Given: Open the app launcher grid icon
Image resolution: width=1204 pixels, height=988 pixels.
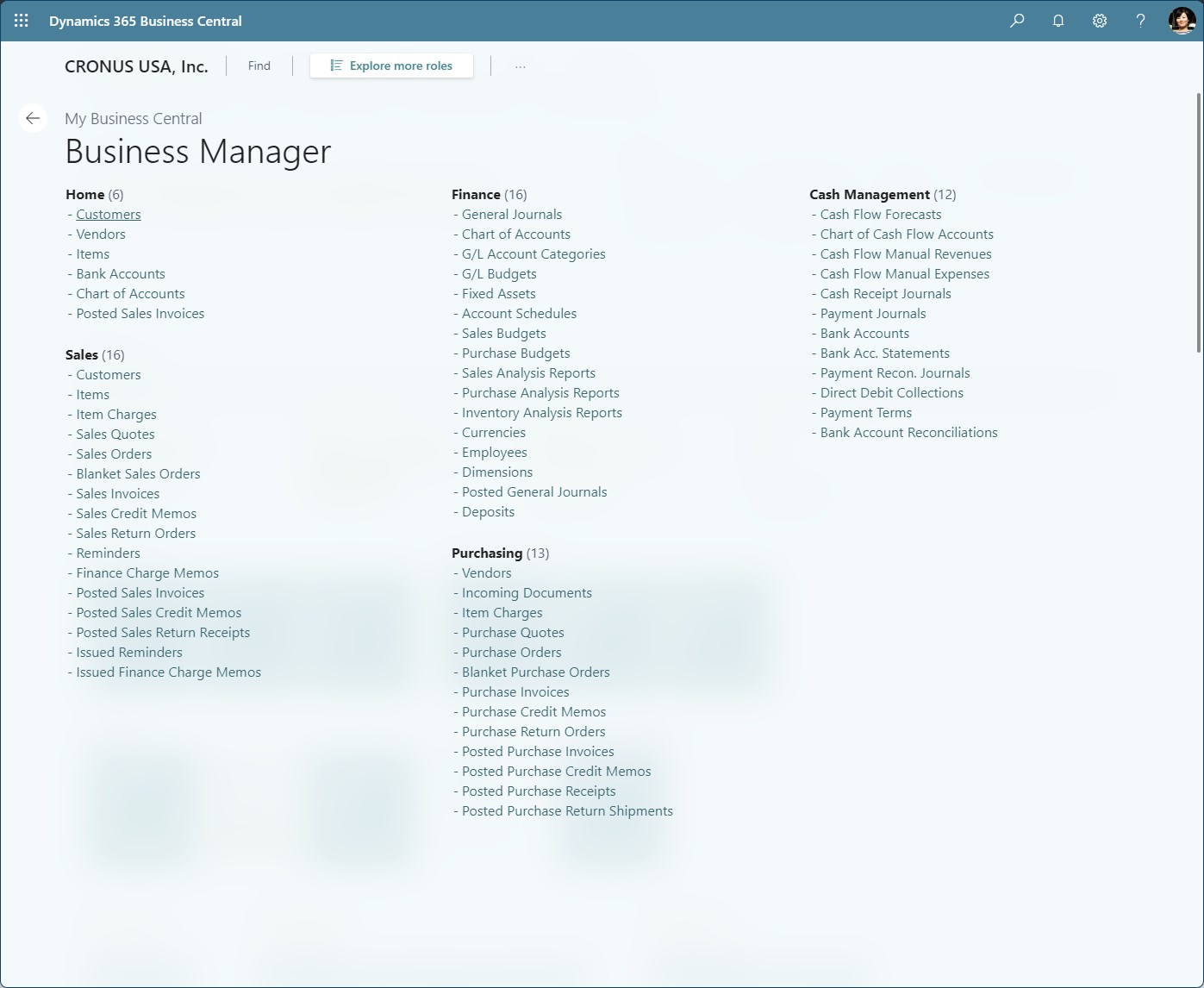Looking at the screenshot, I should pyautogui.click(x=21, y=21).
